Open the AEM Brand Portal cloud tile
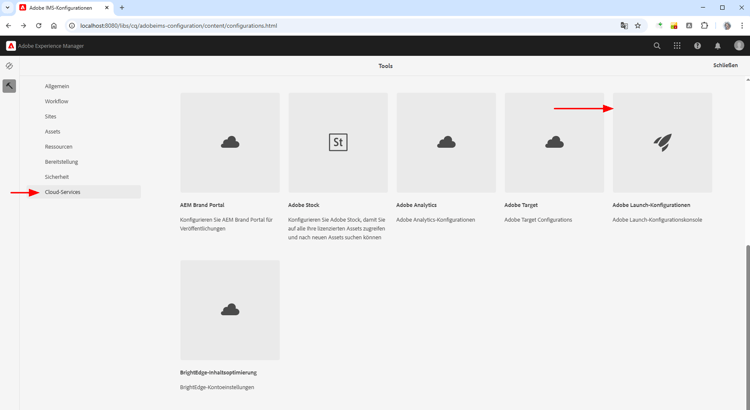 [230, 143]
